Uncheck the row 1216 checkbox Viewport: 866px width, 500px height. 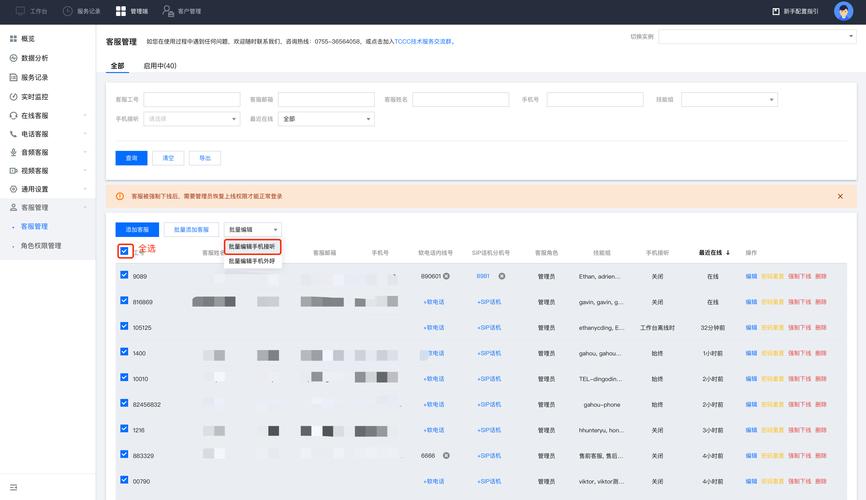(x=124, y=428)
